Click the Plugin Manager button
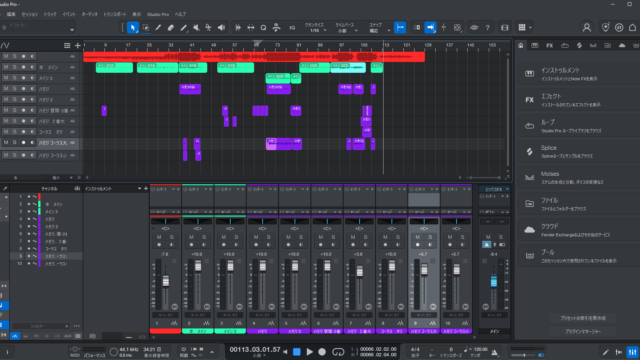Image resolution: width=640 pixels, height=360 pixels. (x=582, y=331)
